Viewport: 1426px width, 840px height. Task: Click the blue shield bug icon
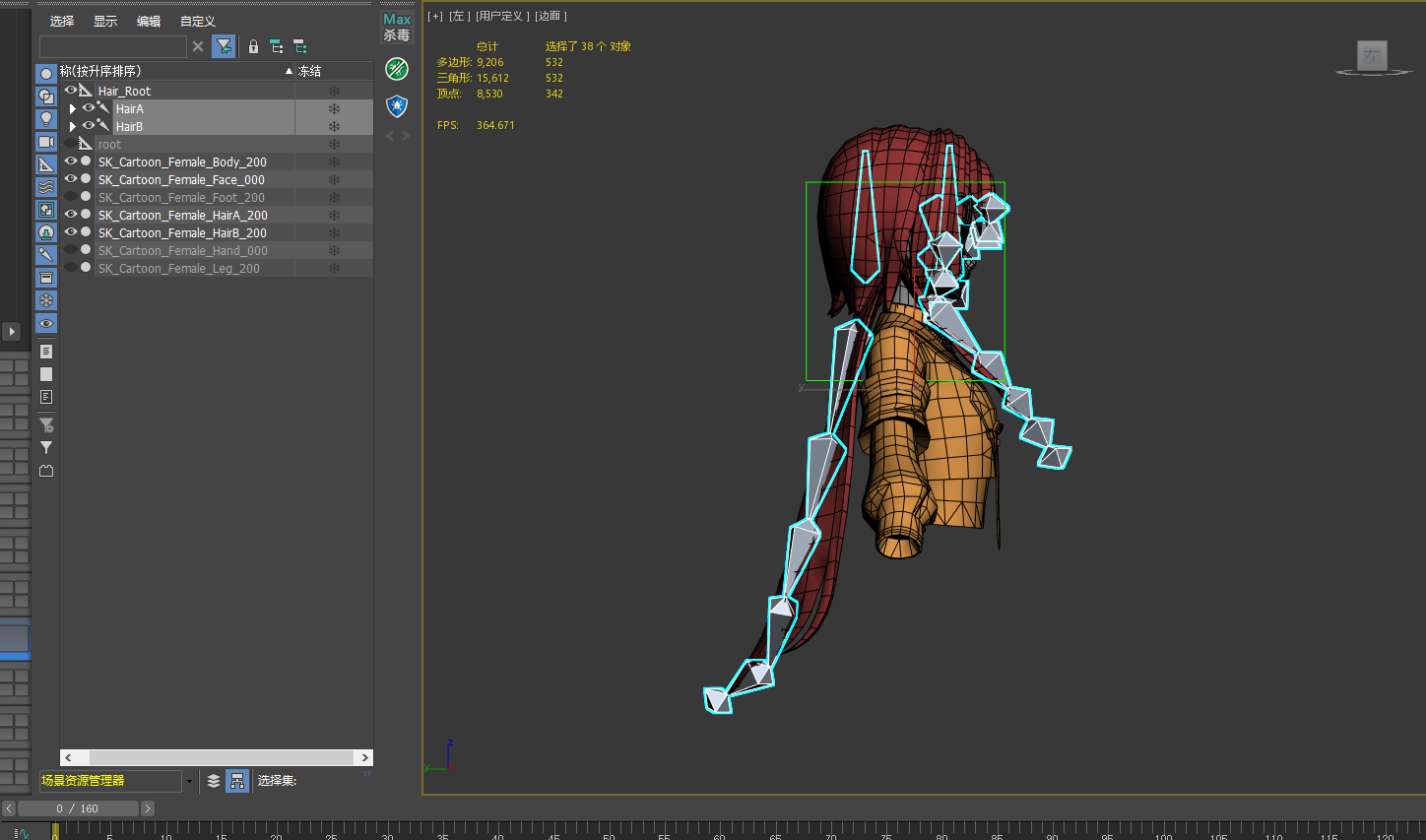[397, 105]
